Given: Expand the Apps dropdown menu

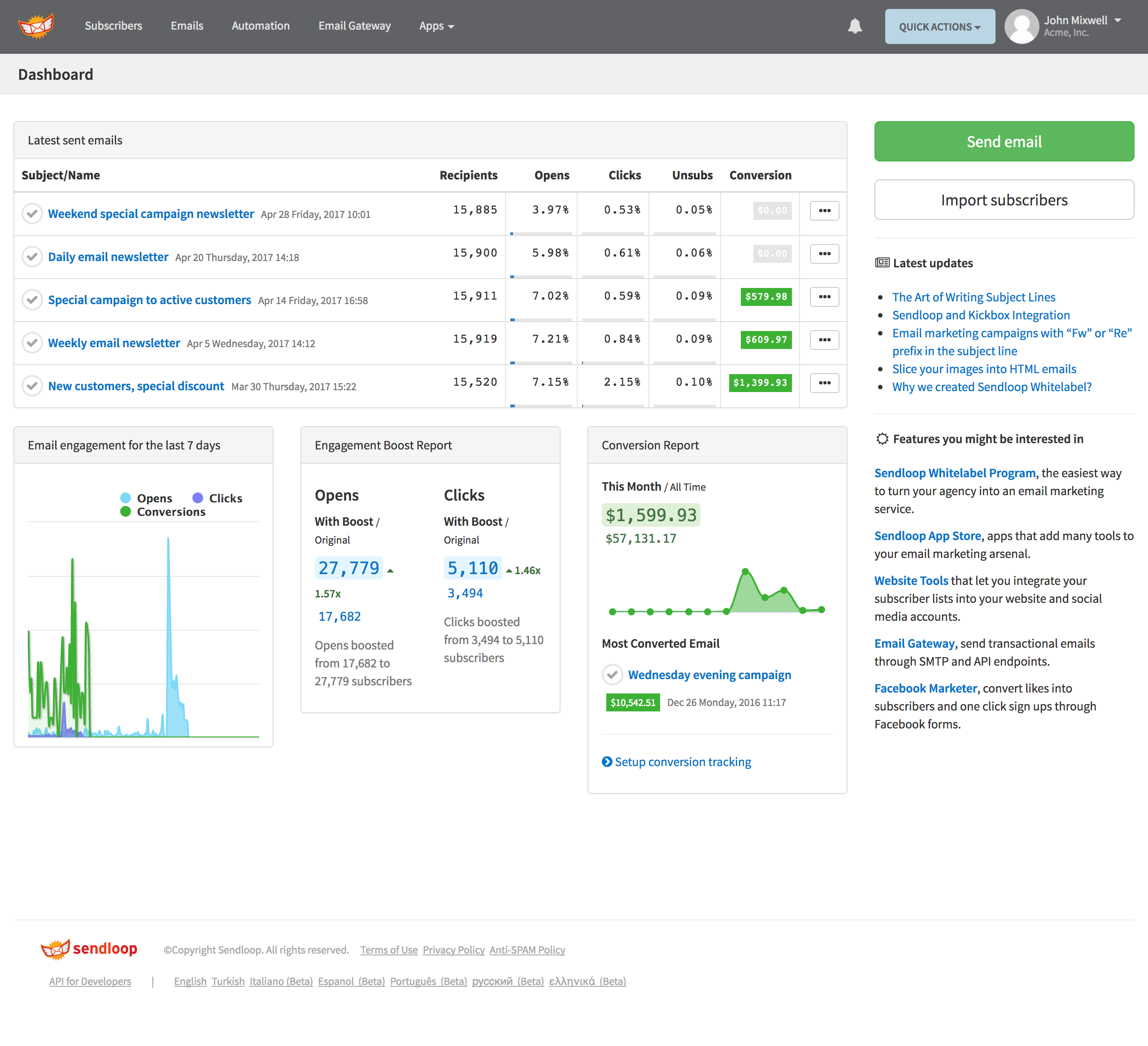Looking at the screenshot, I should click(x=436, y=26).
